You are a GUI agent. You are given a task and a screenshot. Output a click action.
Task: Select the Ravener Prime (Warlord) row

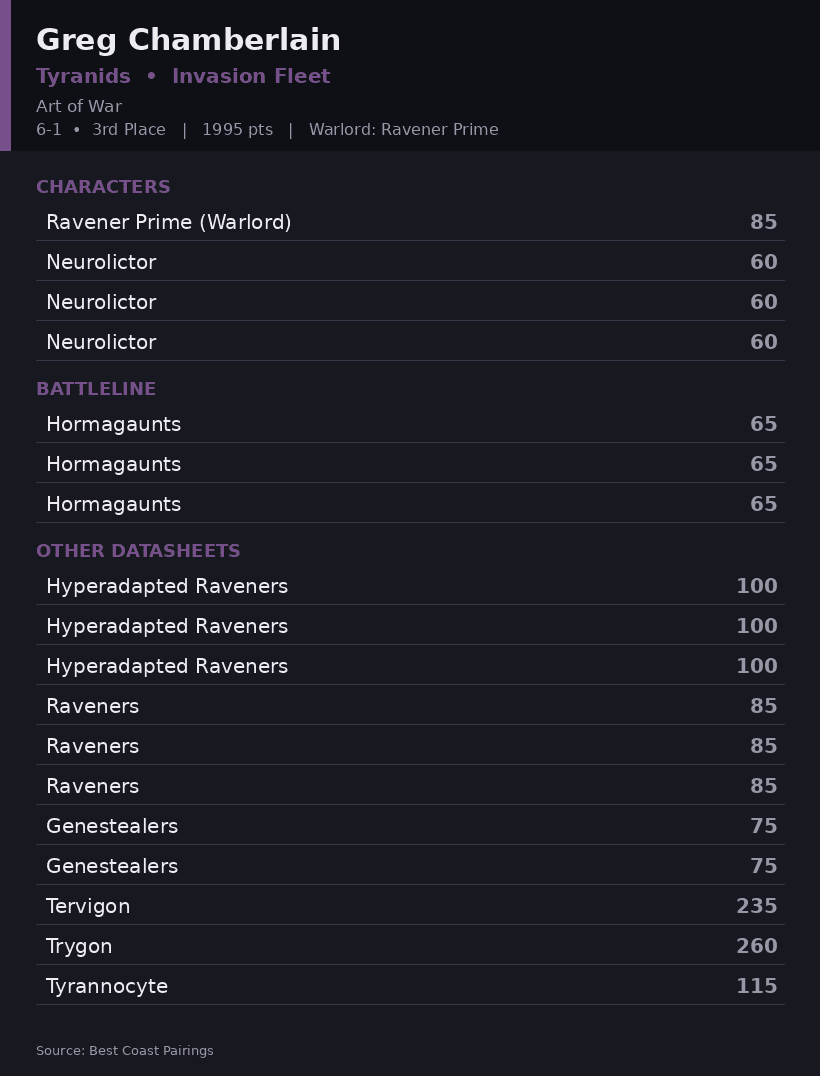[410, 222]
